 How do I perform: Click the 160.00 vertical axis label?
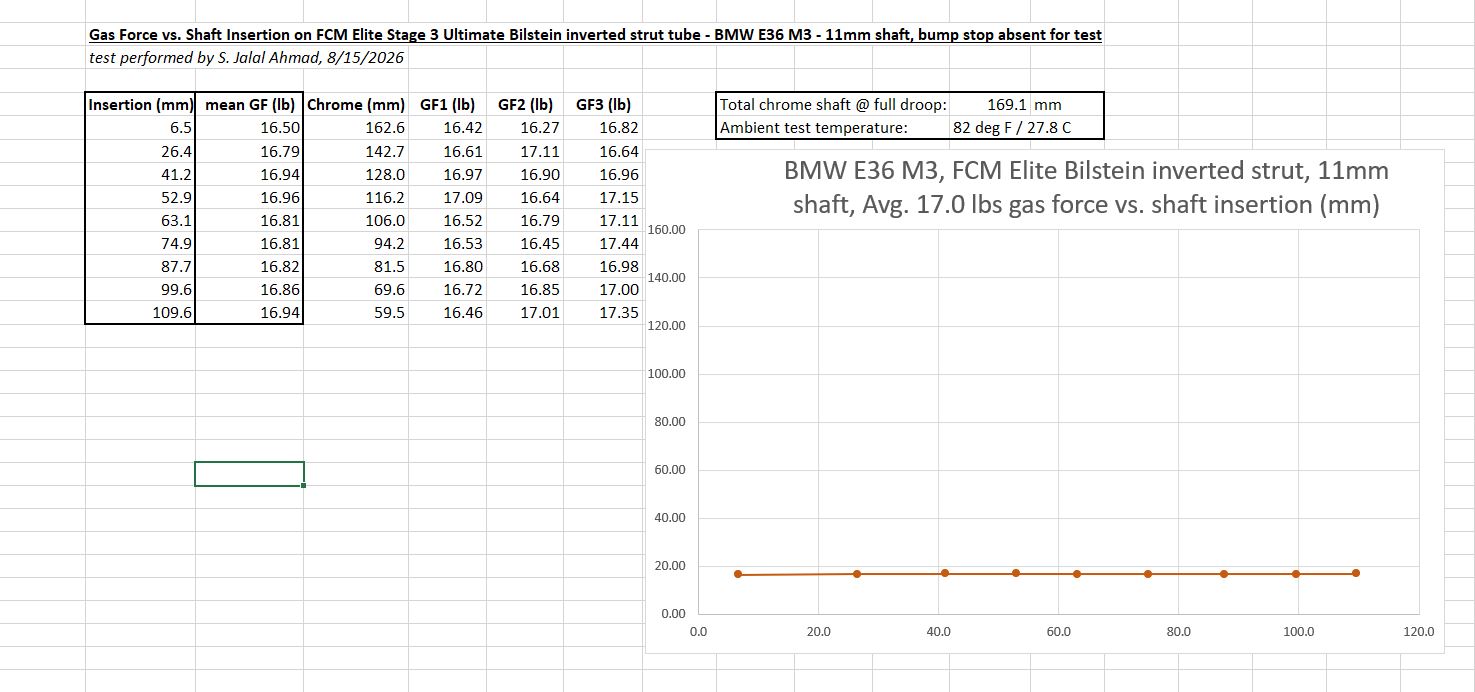(667, 230)
